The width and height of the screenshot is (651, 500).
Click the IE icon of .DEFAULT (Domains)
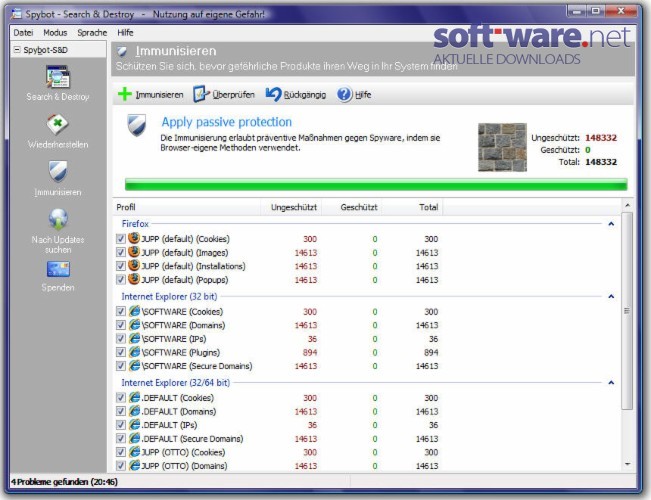click(134, 411)
